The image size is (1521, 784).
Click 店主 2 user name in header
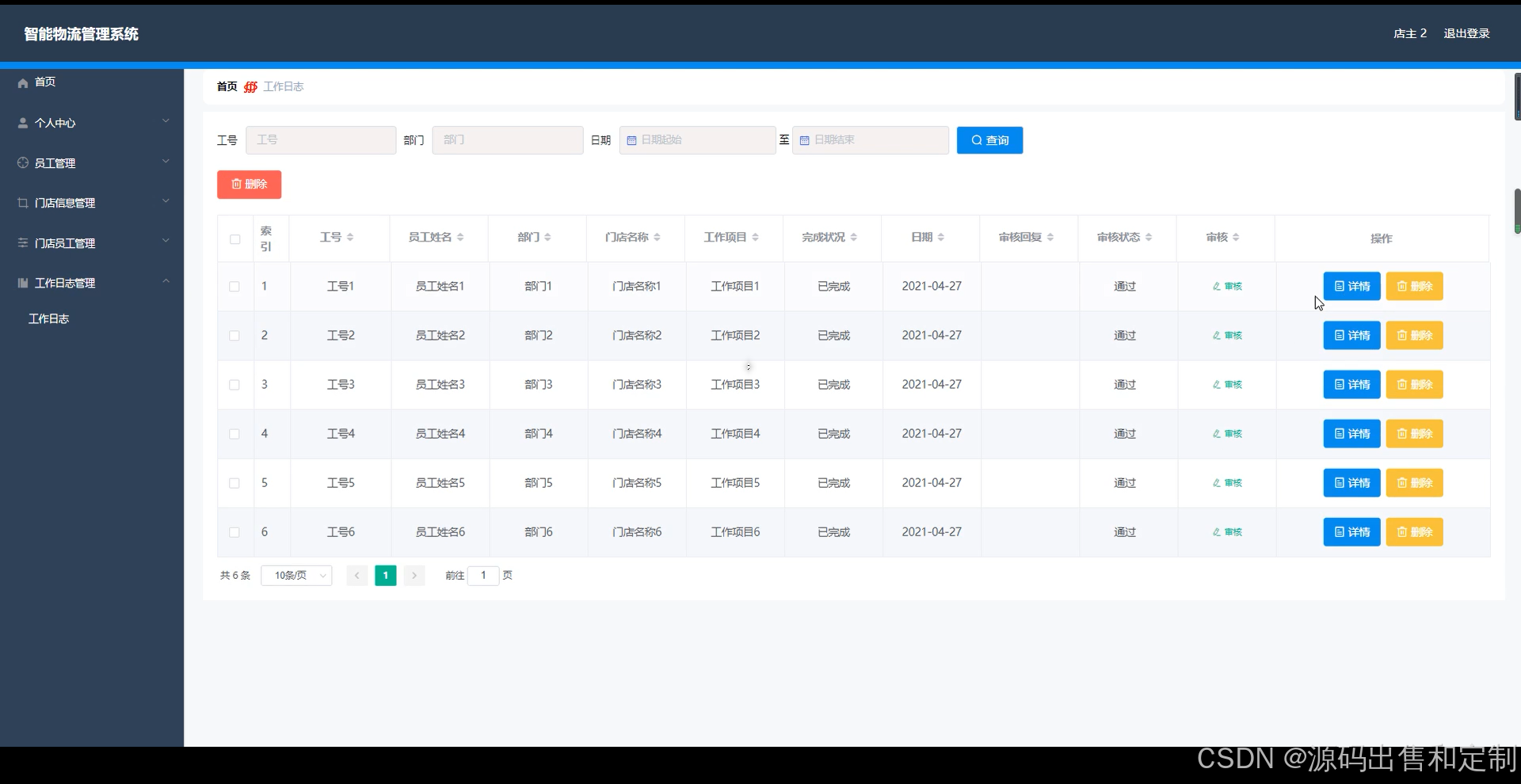coord(1410,33)
